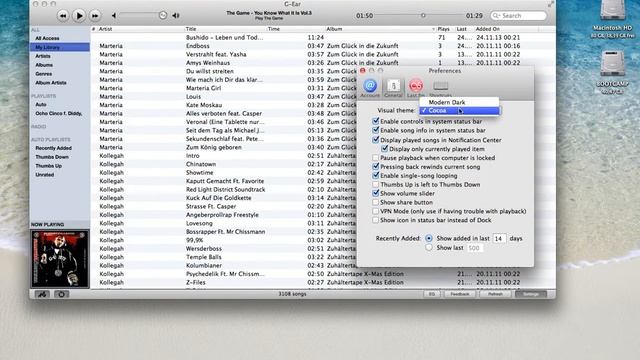Click the Show last count field
Viewport: 640px width, 360px height.
(x=475, y=248)
